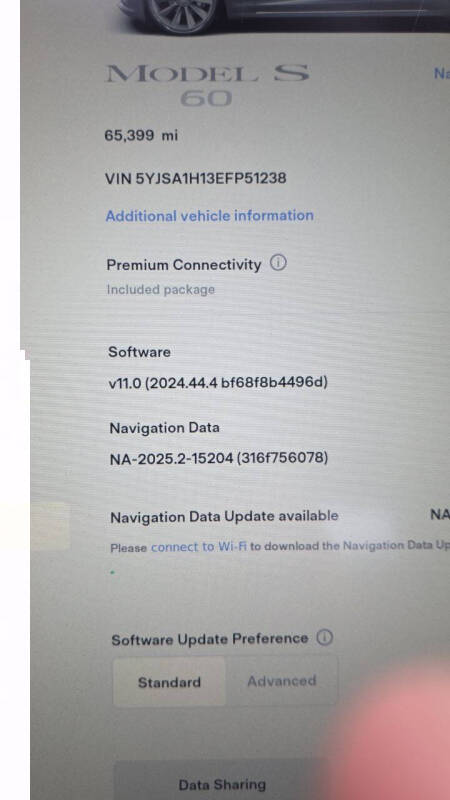Tap Navigation Data Update available heading

(224, 516)
